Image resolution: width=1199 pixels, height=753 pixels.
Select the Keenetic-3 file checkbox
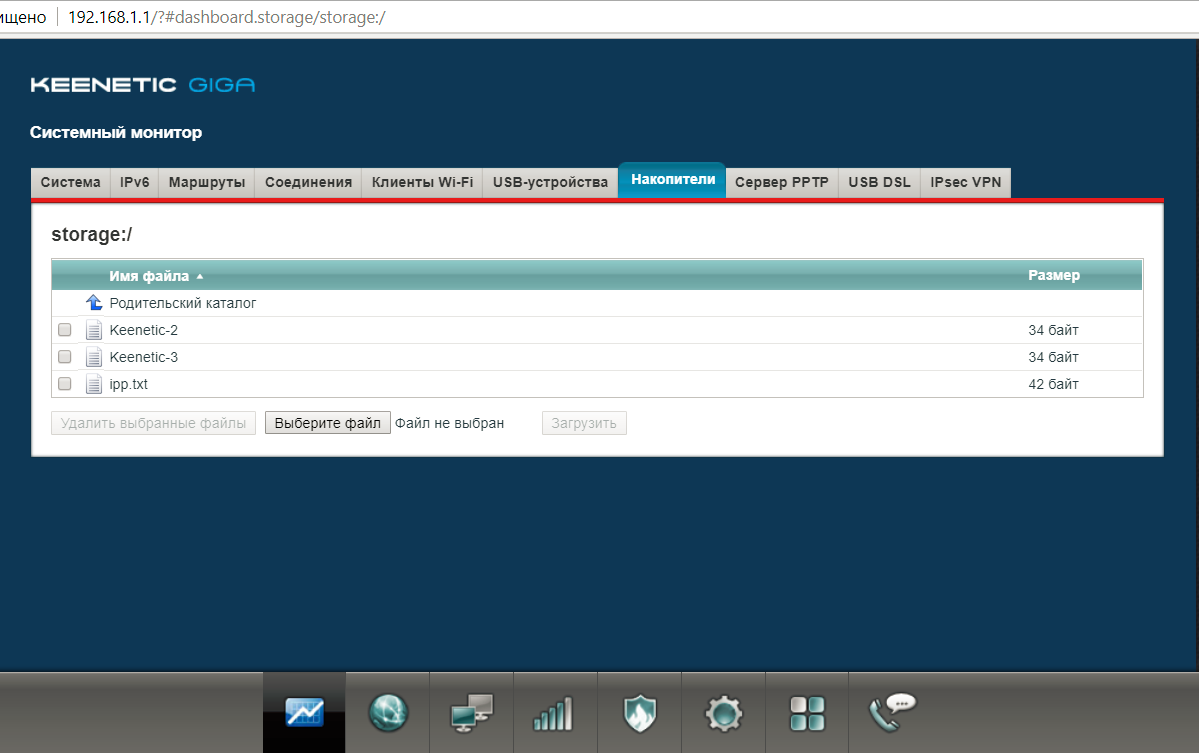(x=65, y=357)
